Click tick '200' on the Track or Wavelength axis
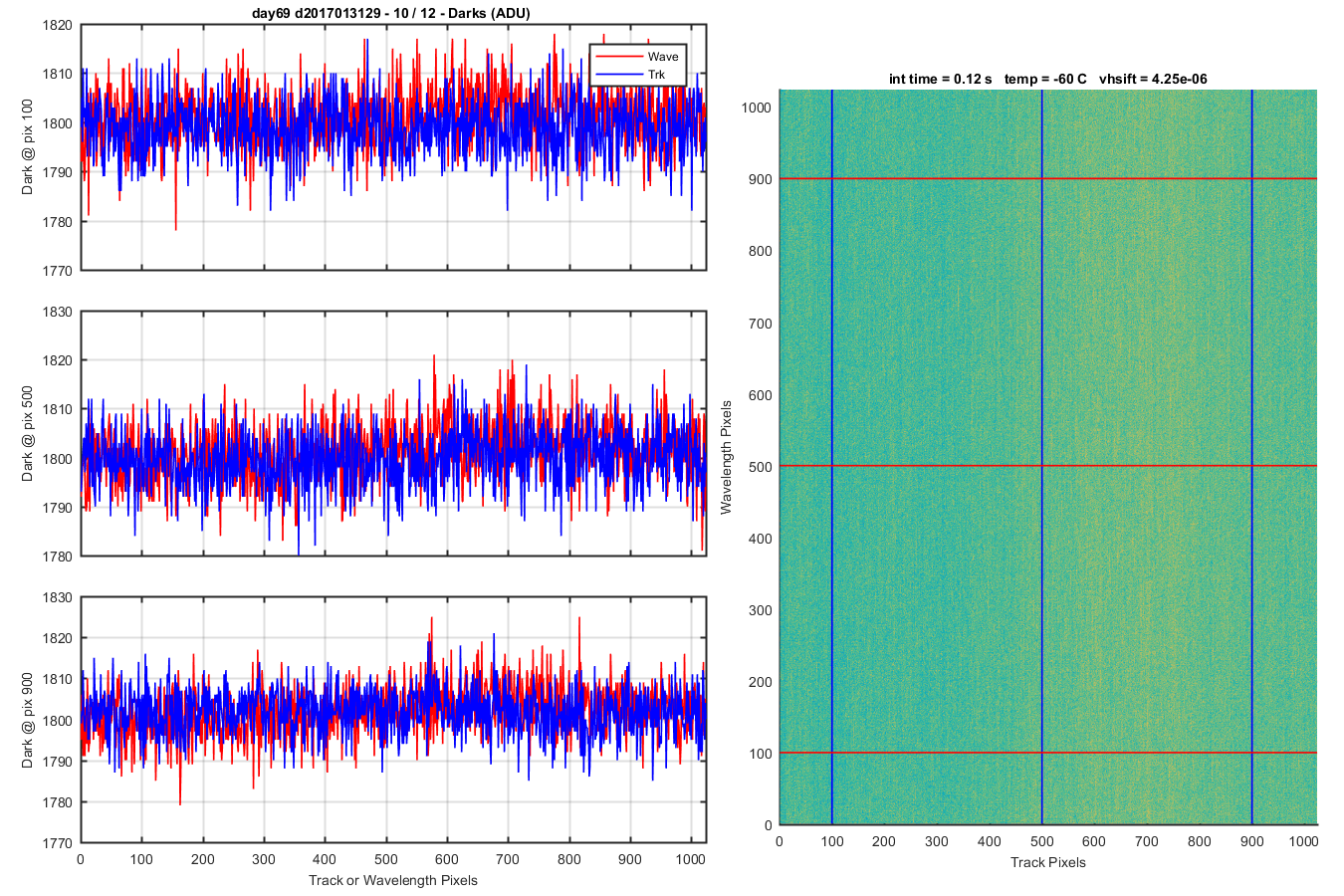 (203, 859)
